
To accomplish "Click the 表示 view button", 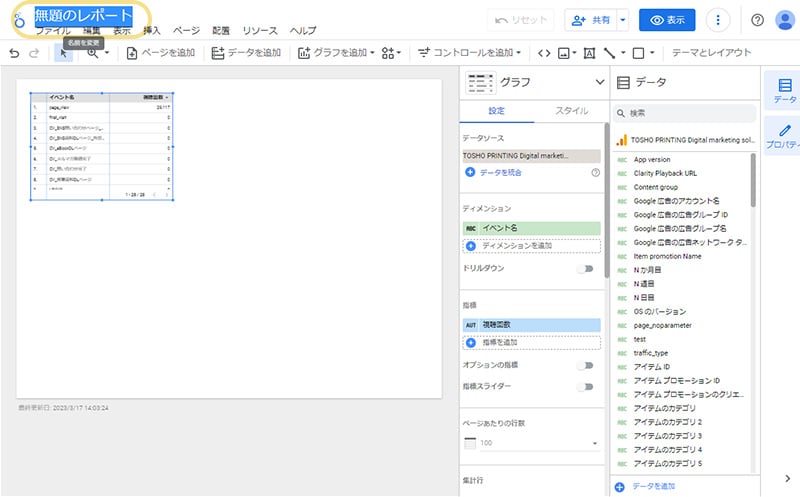I will pyautogui.click(x=667, y=20).
